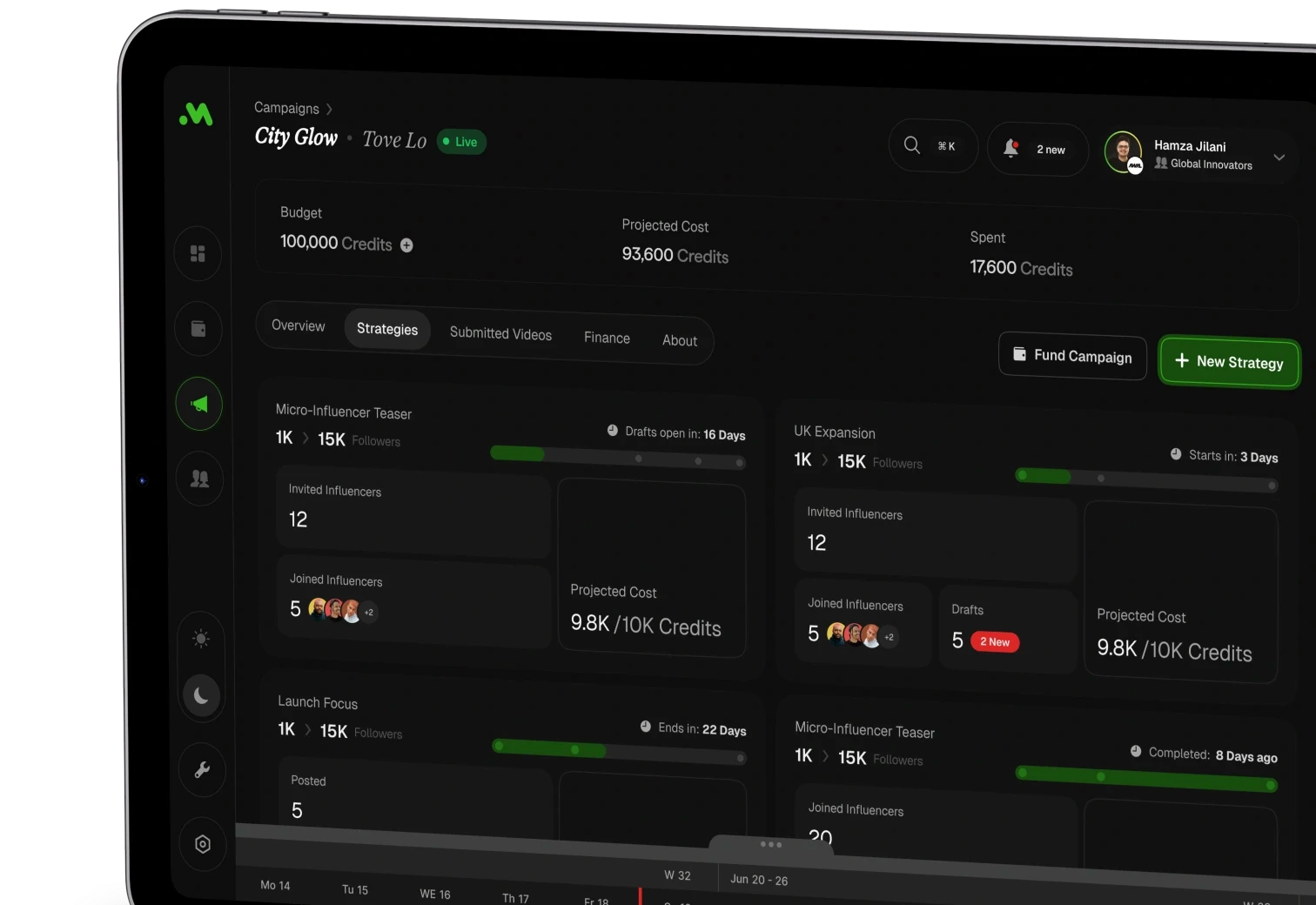This screenshot has width=1316, height=905.
Task: Click Global Innovators organization label
Action: (1211, 164)
